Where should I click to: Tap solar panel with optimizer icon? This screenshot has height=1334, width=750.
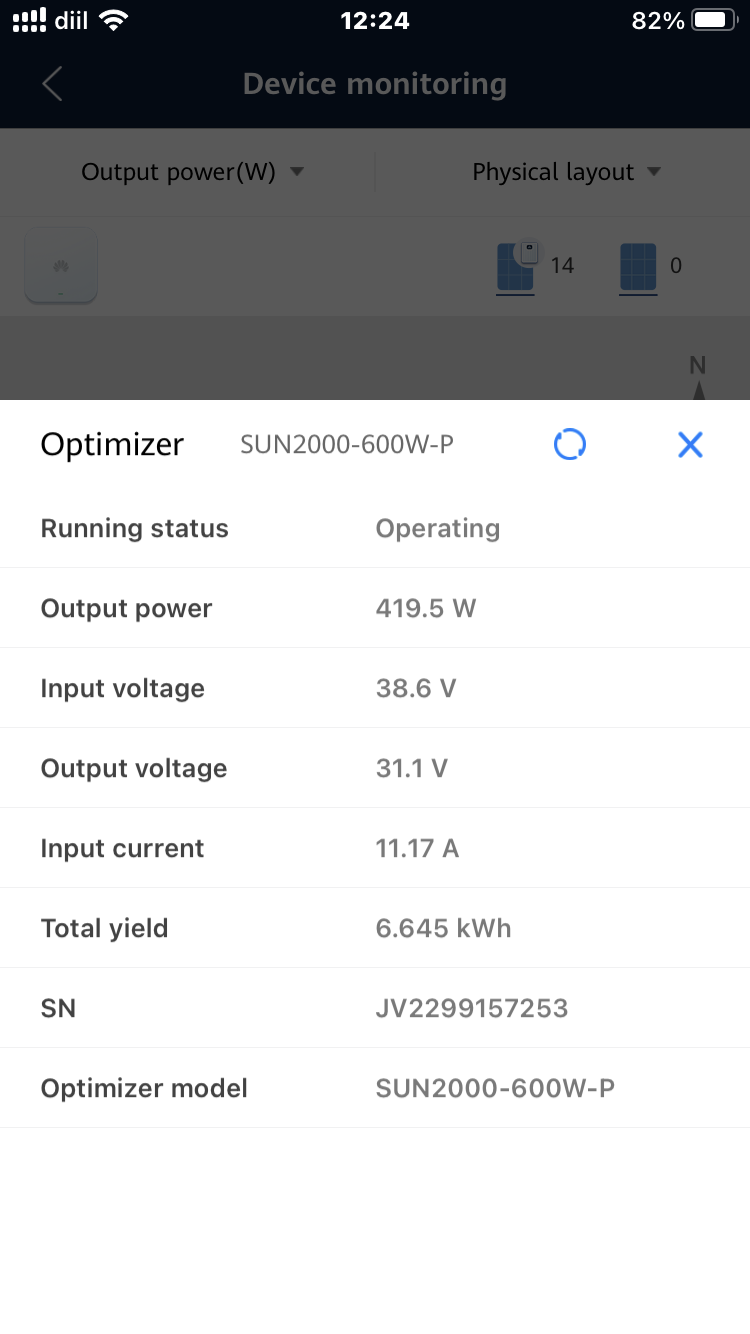click(517, 266)
